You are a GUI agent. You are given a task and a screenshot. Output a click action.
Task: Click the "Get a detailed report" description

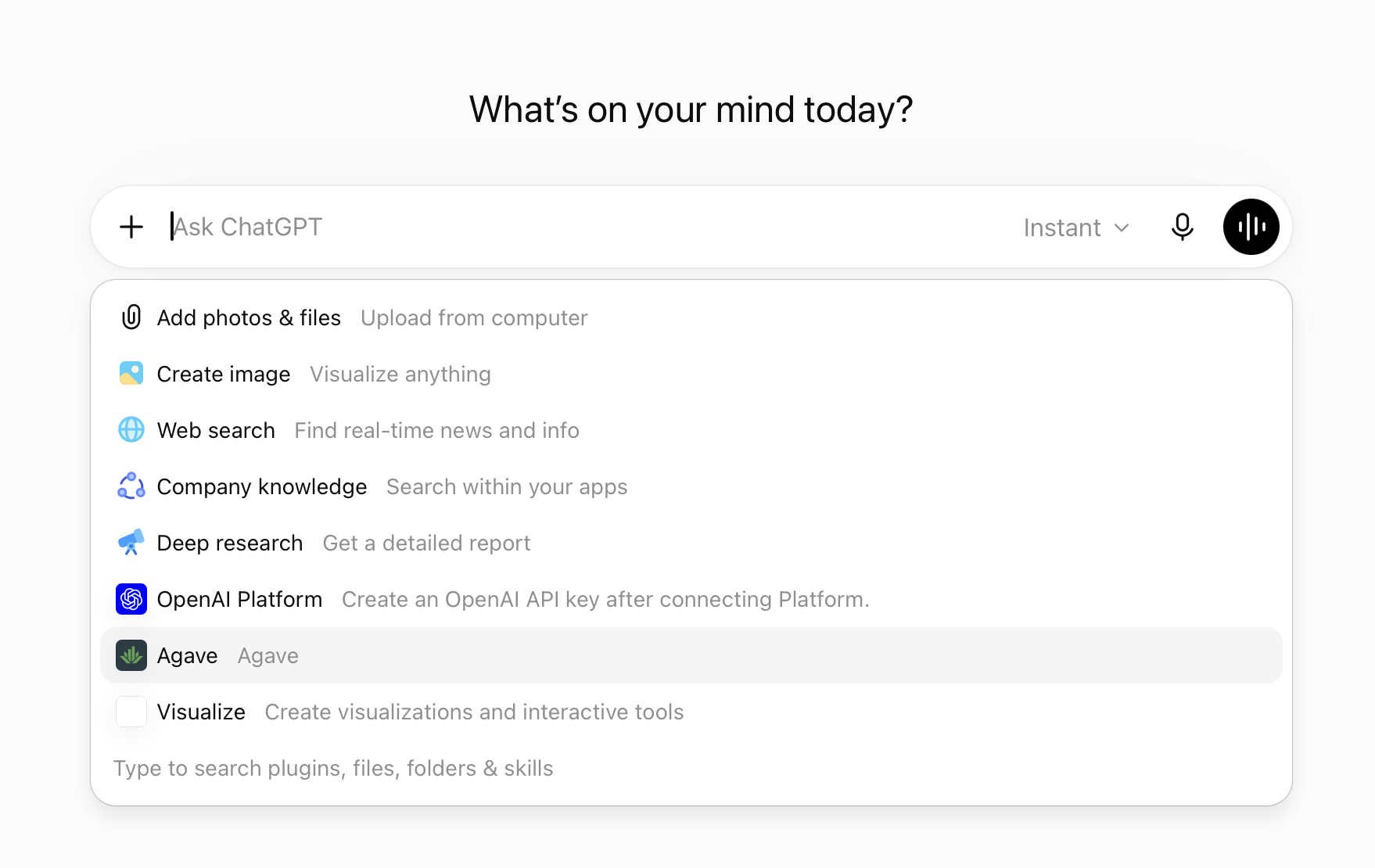click(x=426, y=543)
